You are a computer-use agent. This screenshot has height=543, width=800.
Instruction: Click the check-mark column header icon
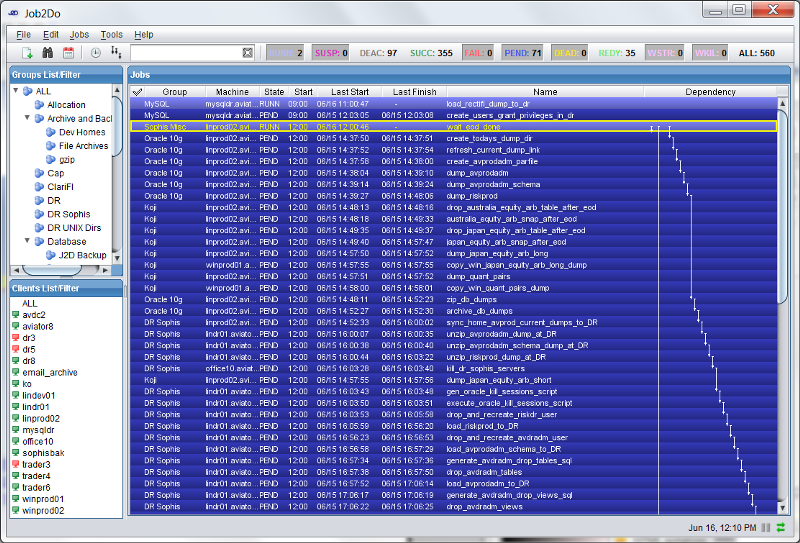[137, 92]
